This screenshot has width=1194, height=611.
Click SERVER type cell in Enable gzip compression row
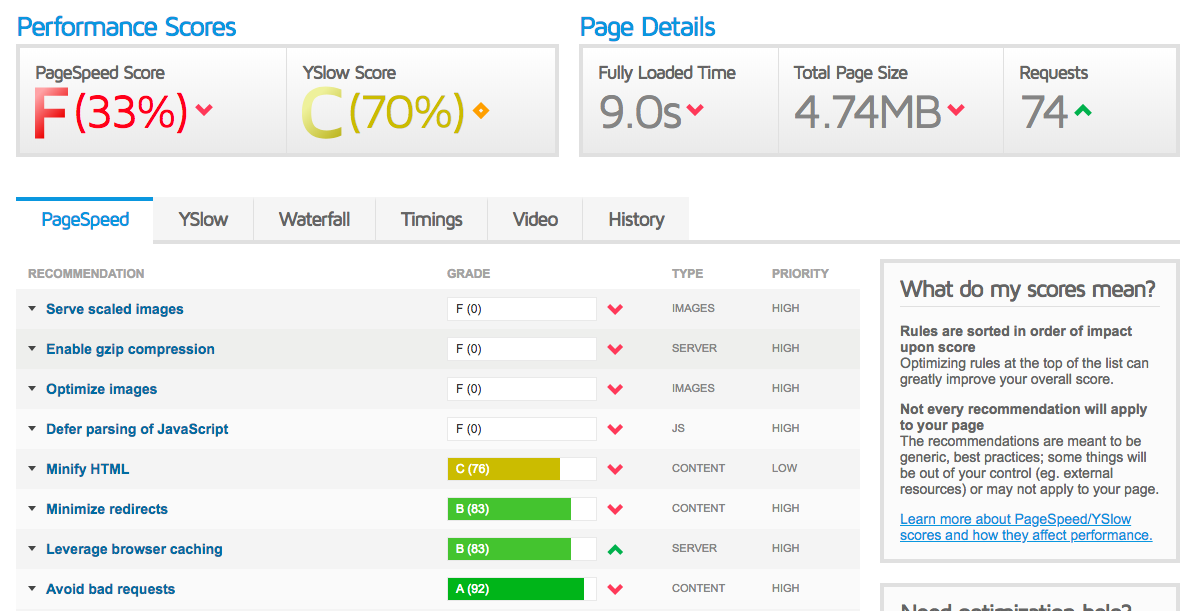click(694, 348)
